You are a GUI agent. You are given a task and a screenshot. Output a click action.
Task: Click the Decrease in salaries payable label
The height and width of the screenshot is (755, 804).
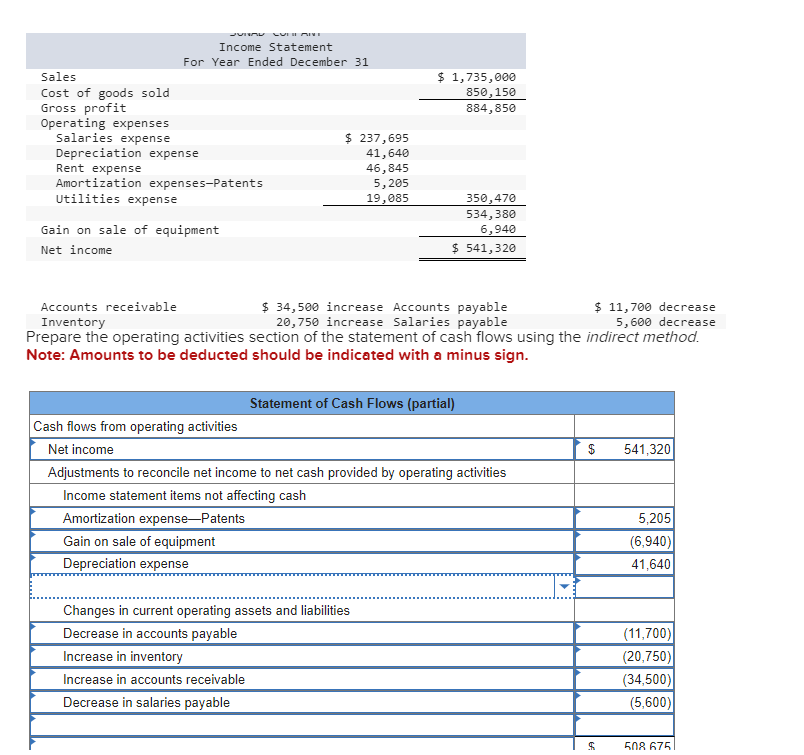pos(125,702)
